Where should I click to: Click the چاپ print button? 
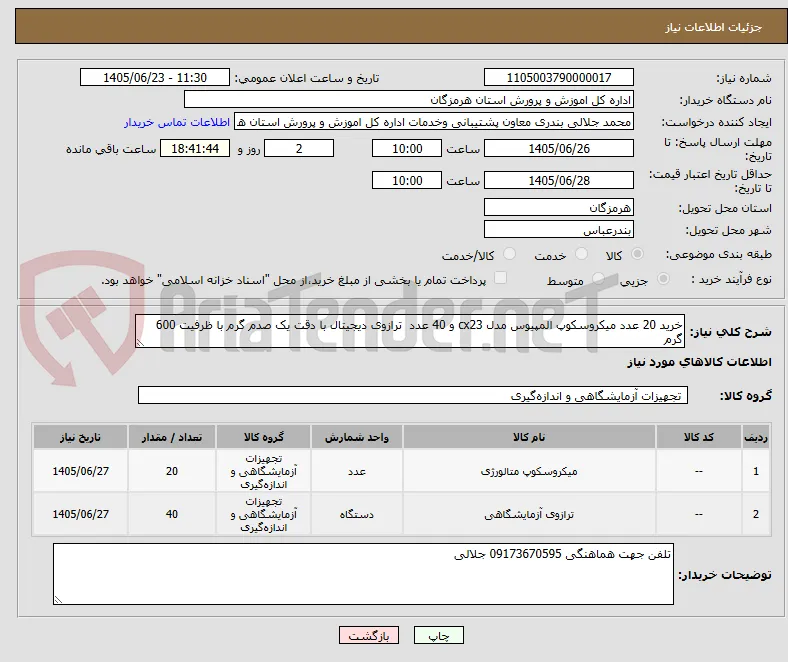[x=439, y=635]
